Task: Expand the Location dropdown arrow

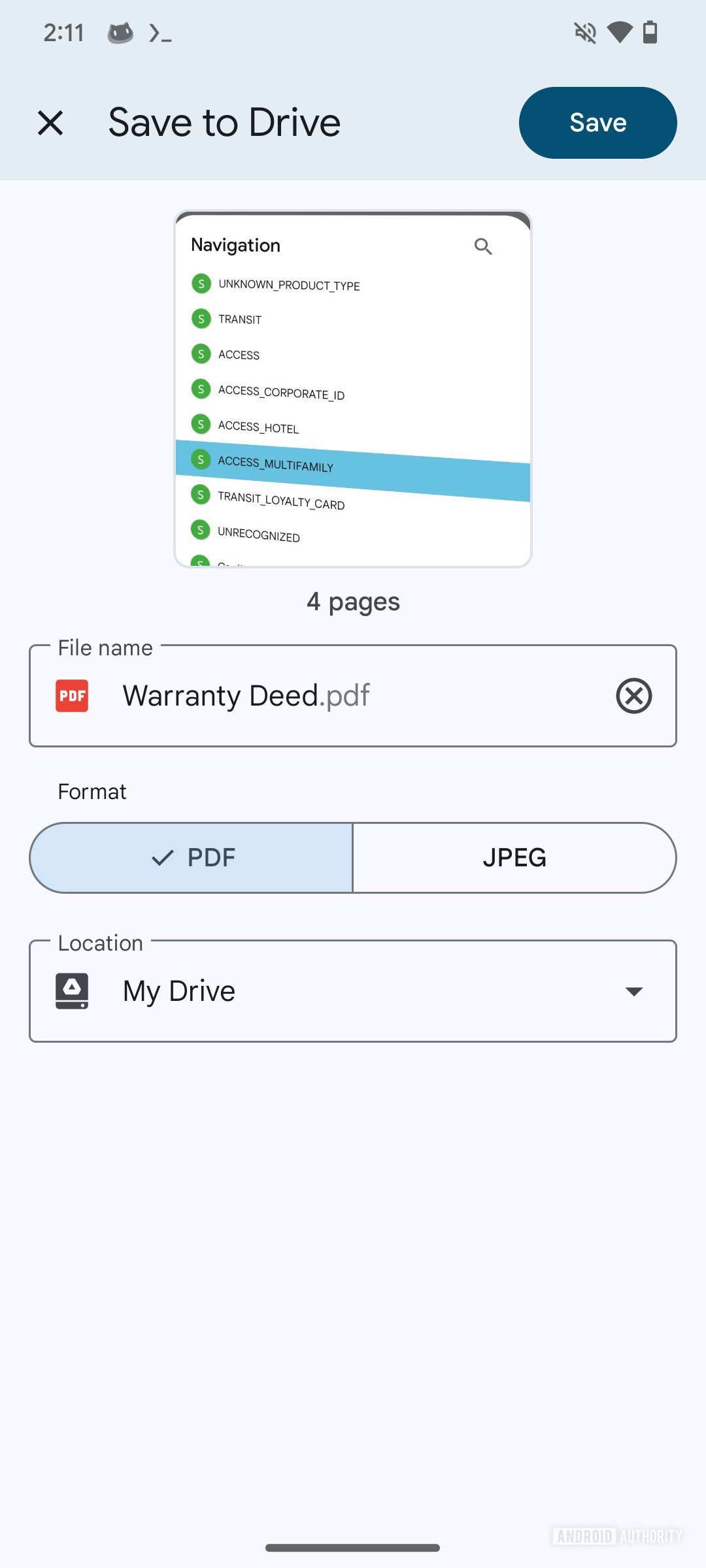Action: pyautogui.click(x=633, y=991)
